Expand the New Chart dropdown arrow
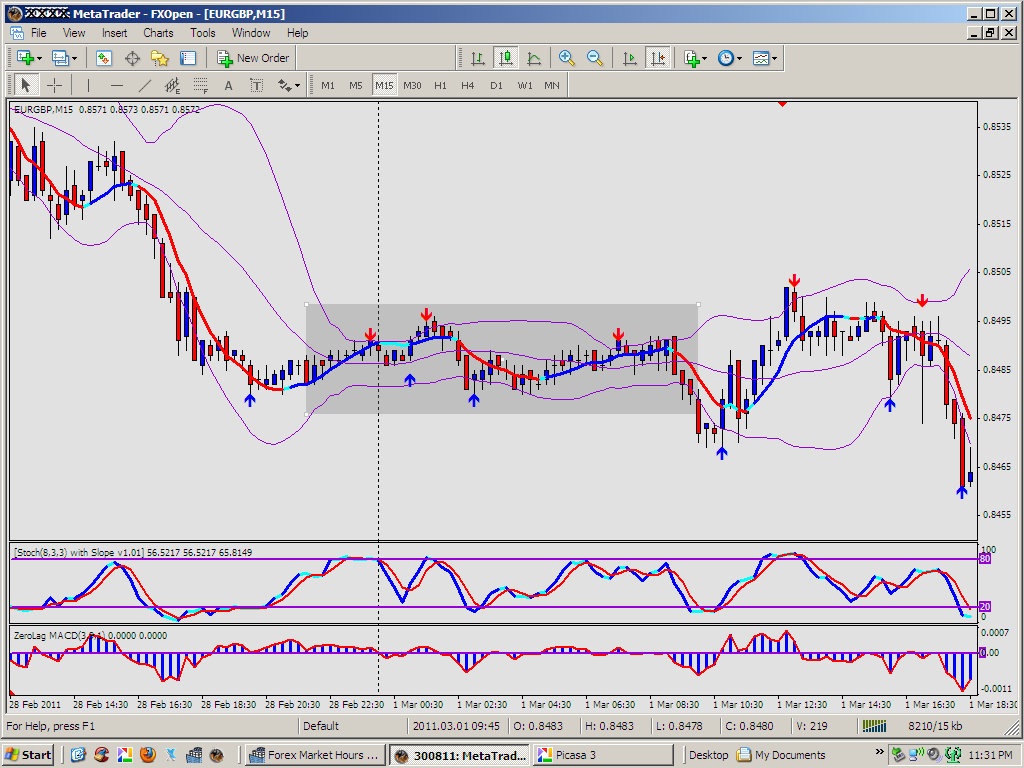Image resolution: width=1024 pixels, height=768 pixels. pyautogui.click(x=39, y=59)
